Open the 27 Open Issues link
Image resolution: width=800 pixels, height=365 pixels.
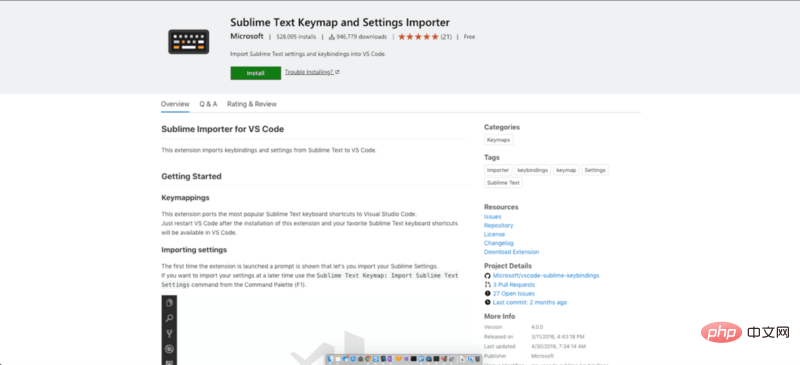coord(514,294)
